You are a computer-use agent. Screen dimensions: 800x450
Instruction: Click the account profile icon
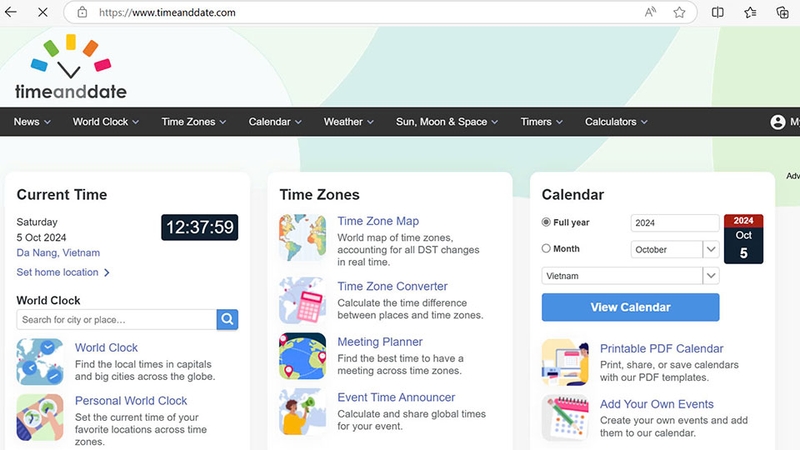[x=778, y=122]
